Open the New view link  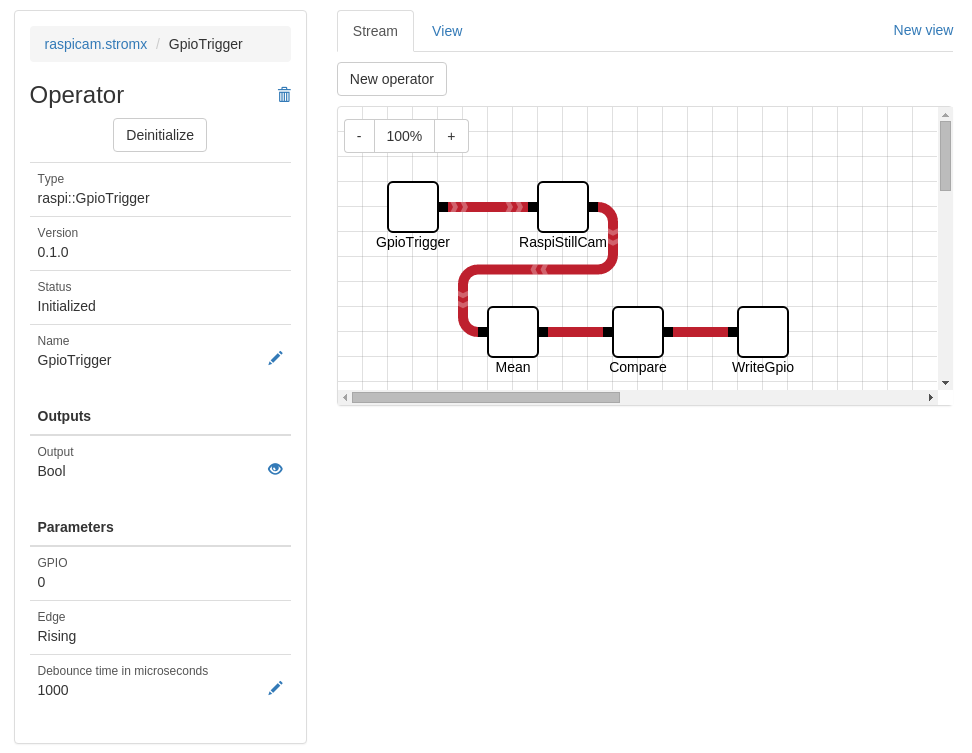pos(923,30)
